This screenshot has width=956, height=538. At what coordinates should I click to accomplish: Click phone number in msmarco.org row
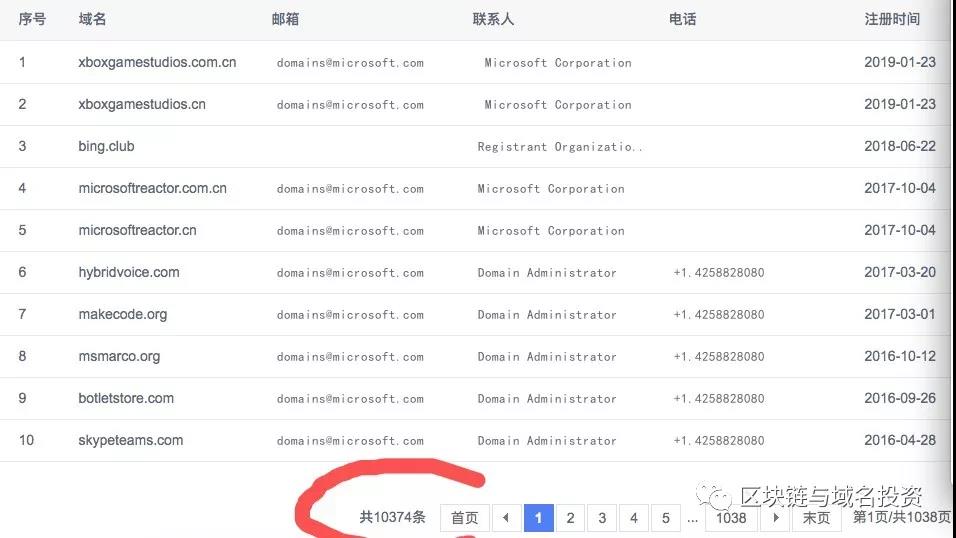[x=719, y=357]
